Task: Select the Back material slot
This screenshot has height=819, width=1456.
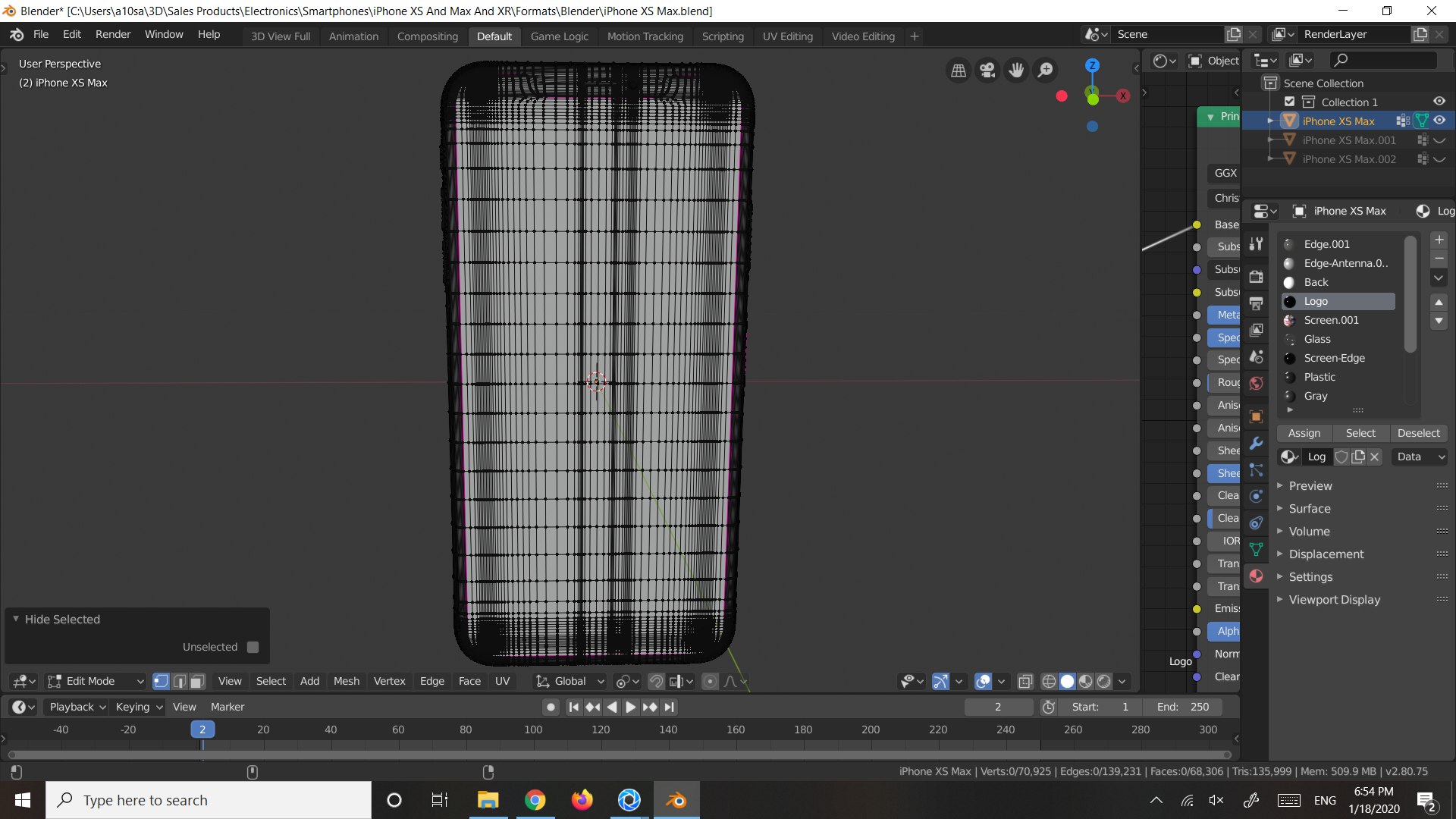Action: [1338, 282]
